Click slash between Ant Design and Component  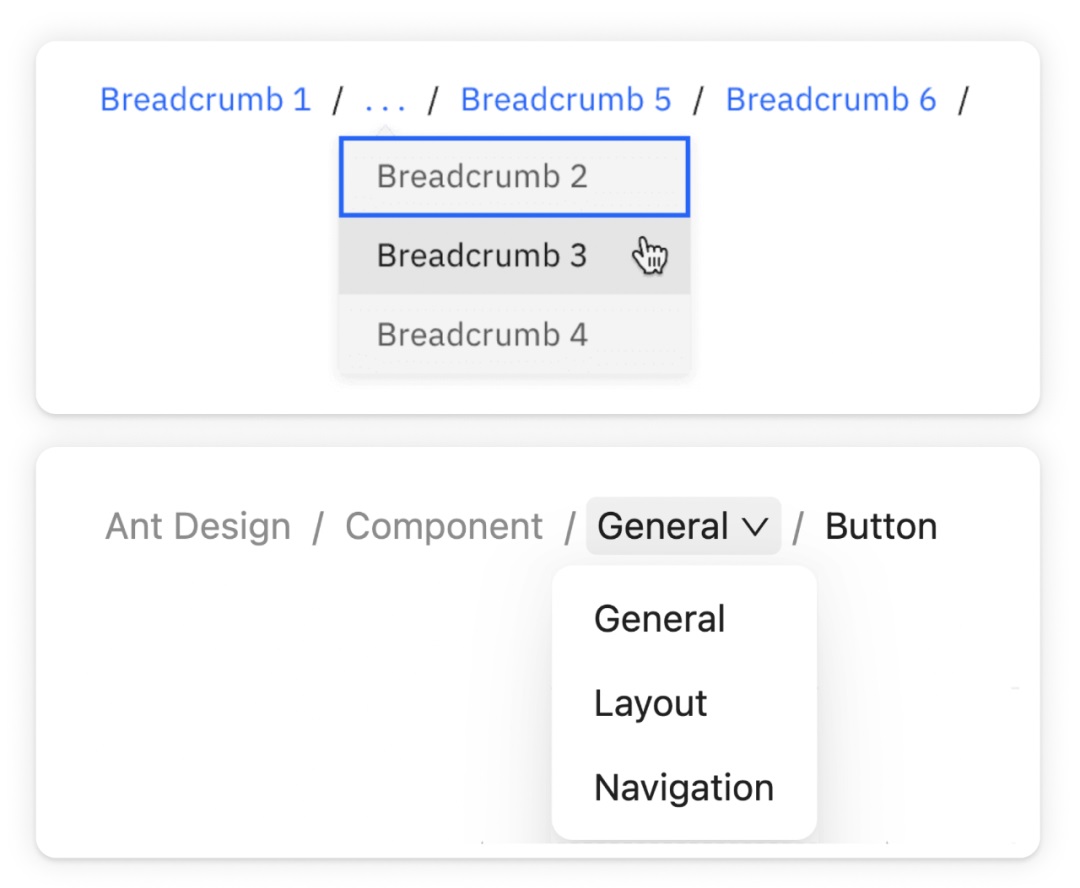pyautogui.click(x=318, y=528)
